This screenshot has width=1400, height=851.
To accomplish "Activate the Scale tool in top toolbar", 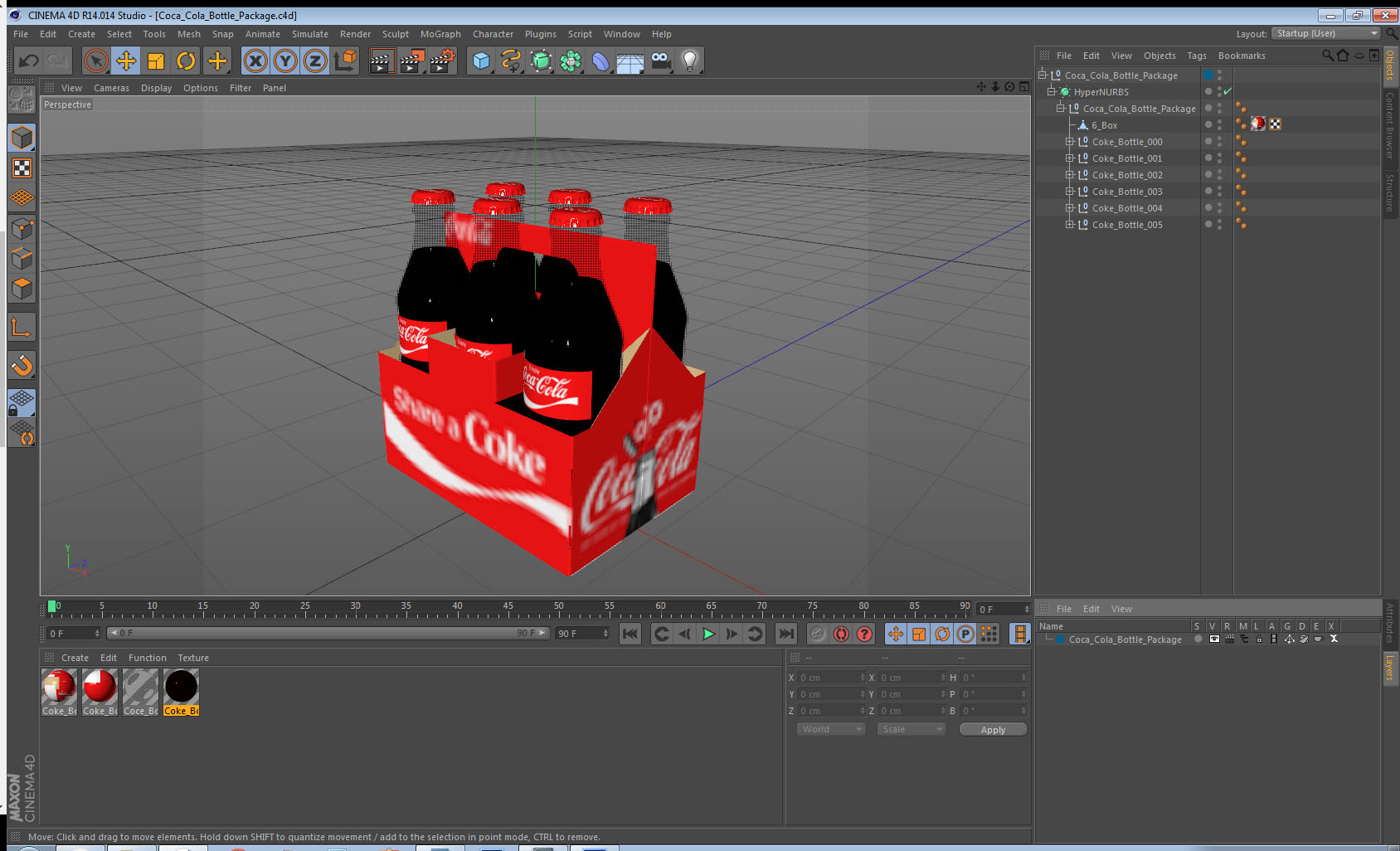I will 156,61.
